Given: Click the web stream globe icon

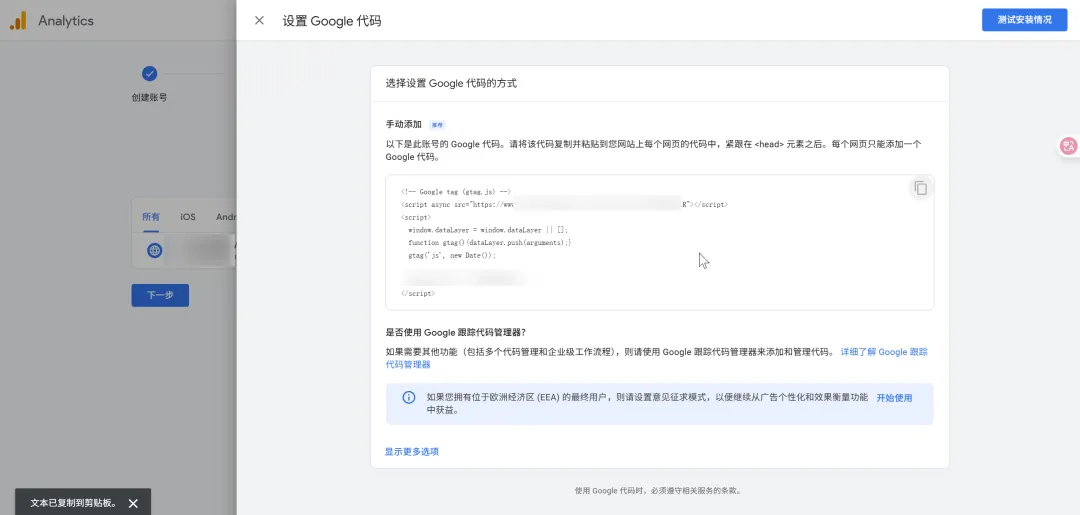Looking at the screenshot, I should [154, 250].
